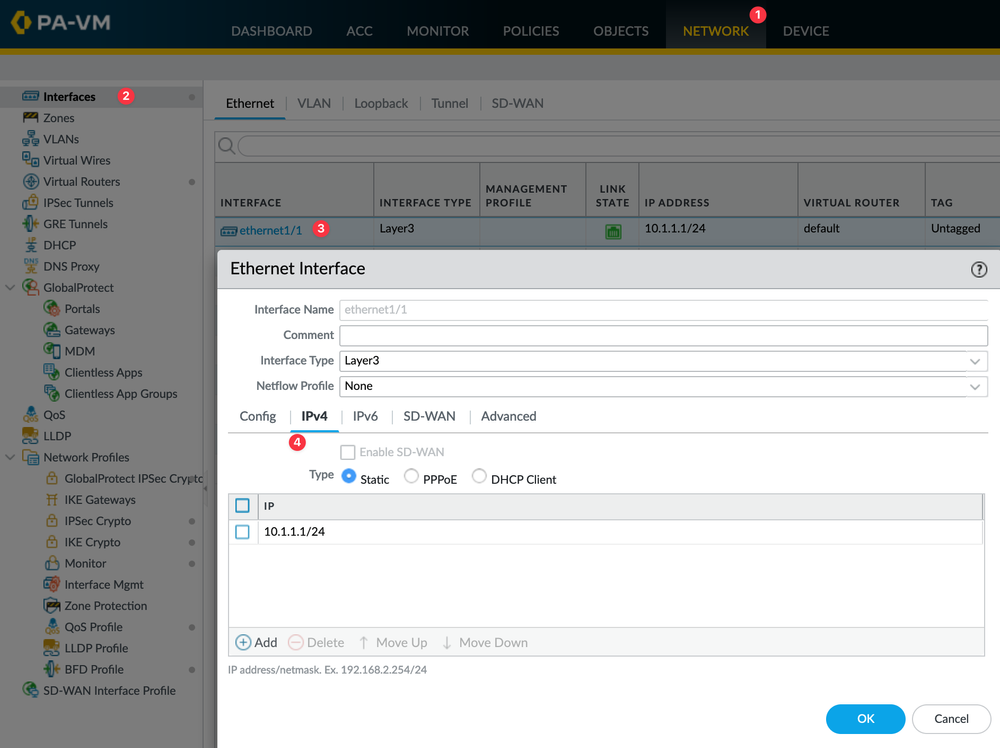Click the green link state icon
This screenshot has height=748, width=1000.
[x=613, y=231]
